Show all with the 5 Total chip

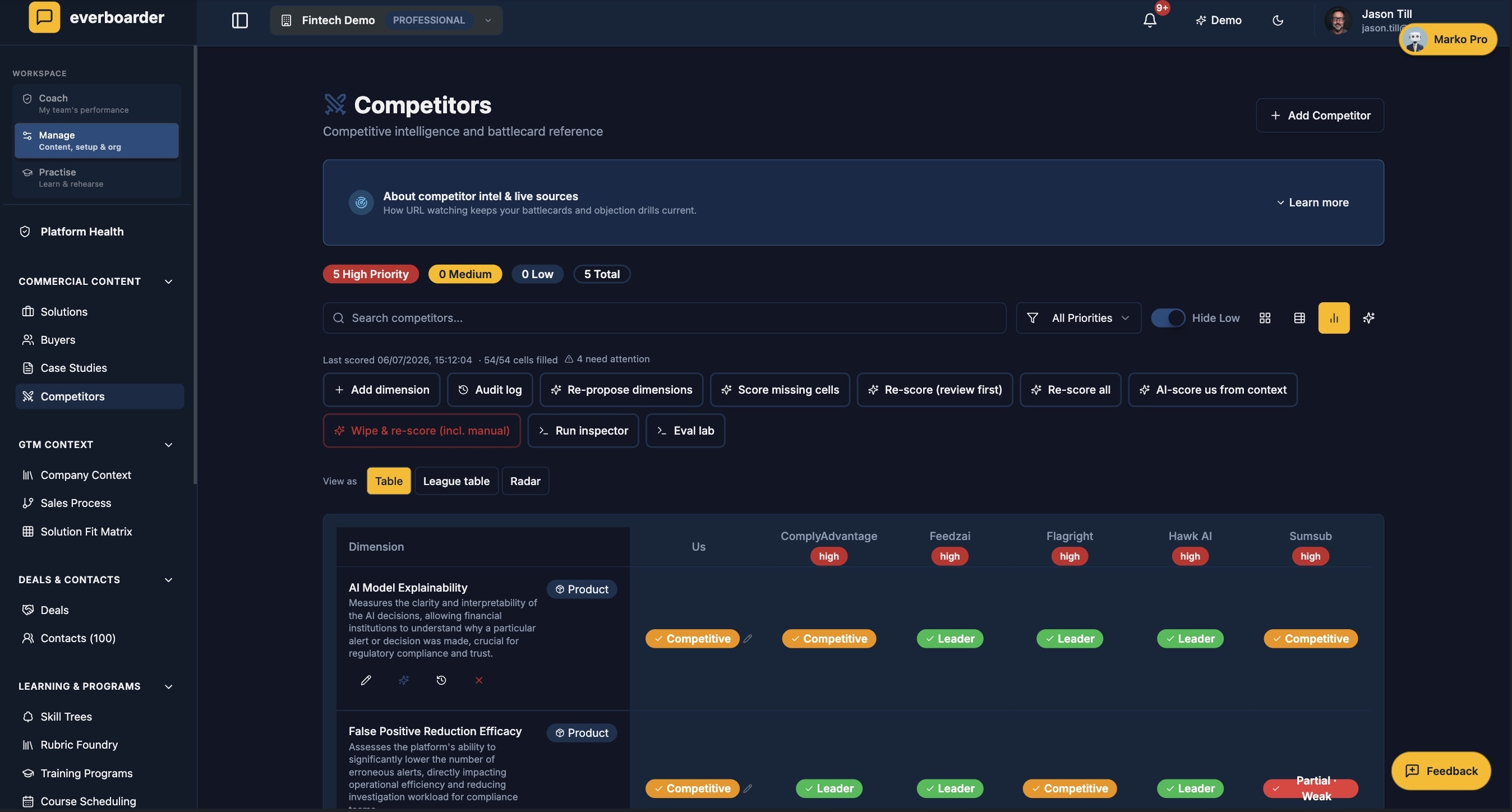click(x=602, y=274)
